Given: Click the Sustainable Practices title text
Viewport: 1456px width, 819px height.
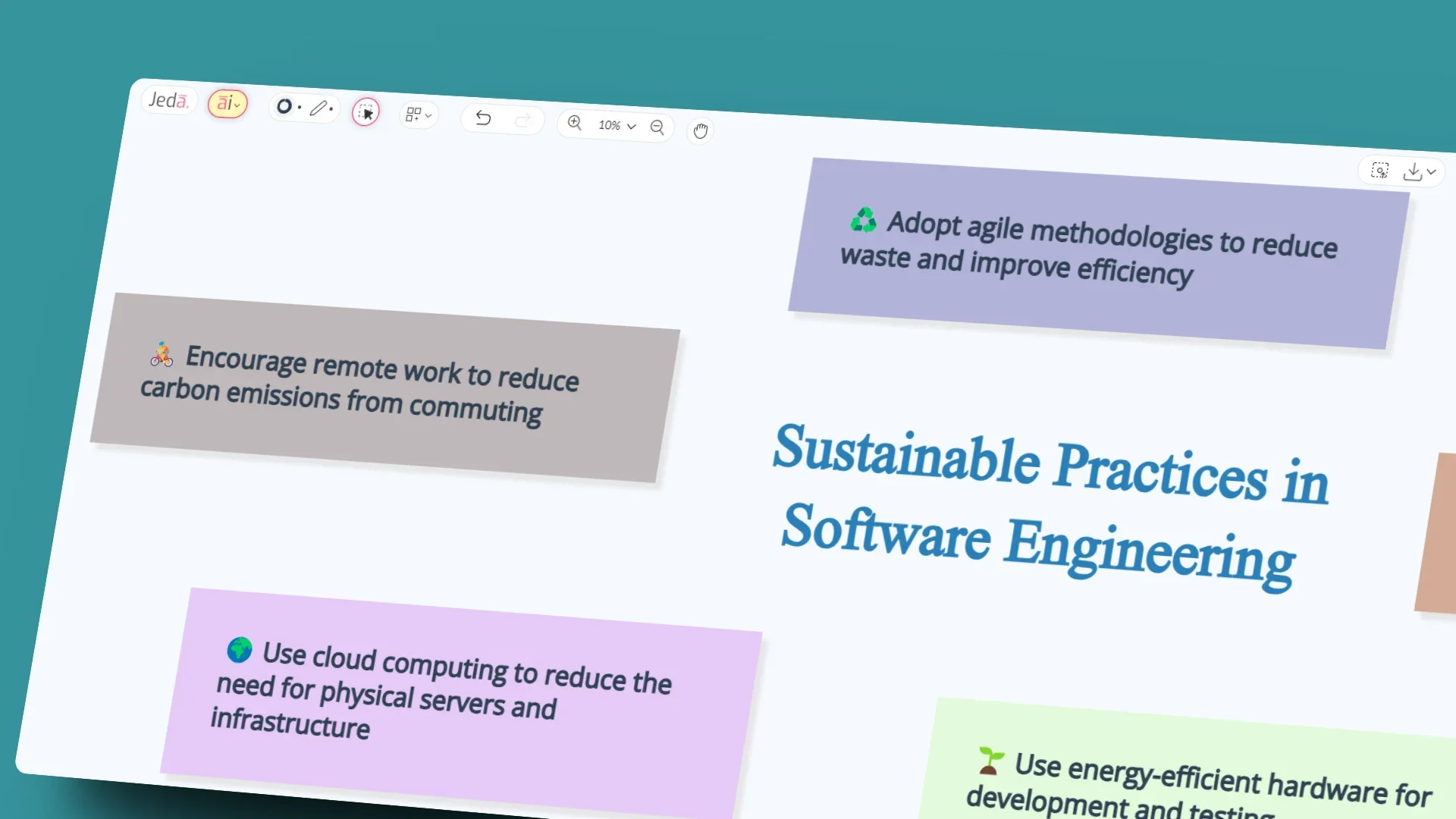Looking at the screenshot, I should [x=1046, y=500].
